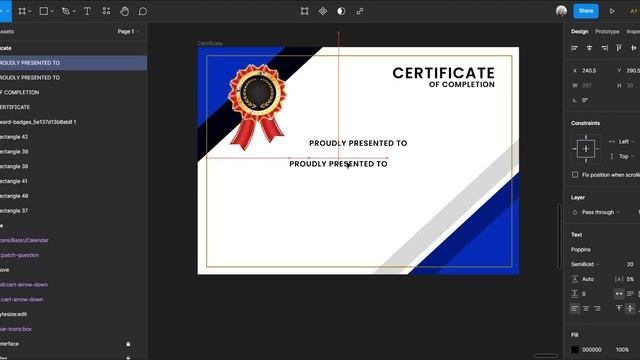Viewport: 640px width, 360px height.
Task: Open the user avatar menu
Action: [561, 11]
